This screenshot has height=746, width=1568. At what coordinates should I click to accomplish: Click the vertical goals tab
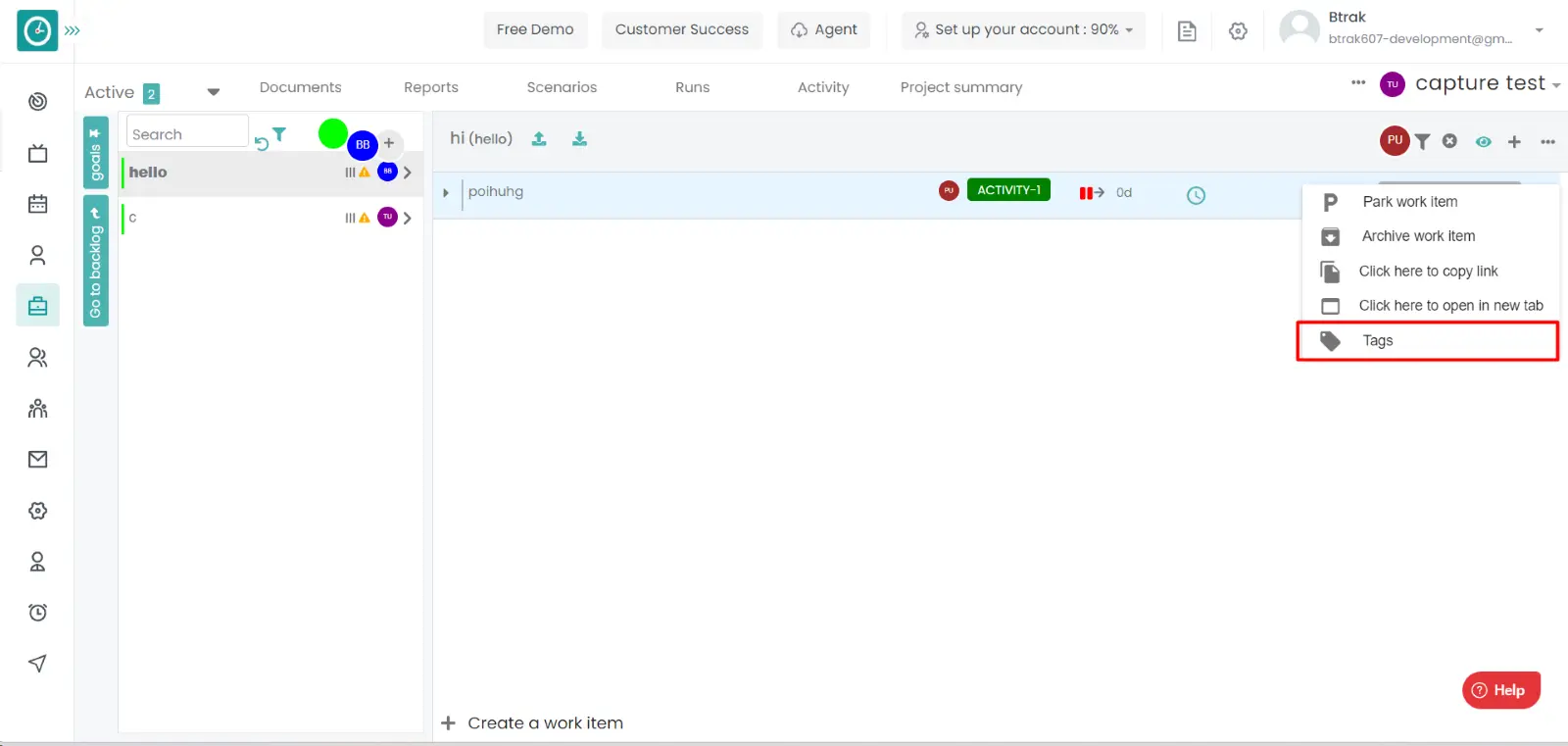95,153
